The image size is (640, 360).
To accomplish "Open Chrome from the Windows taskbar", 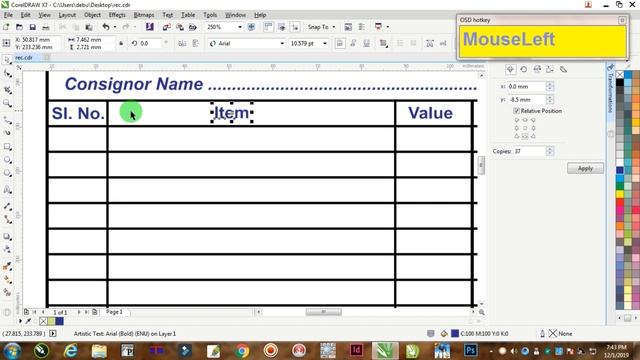I will (242, 351).
